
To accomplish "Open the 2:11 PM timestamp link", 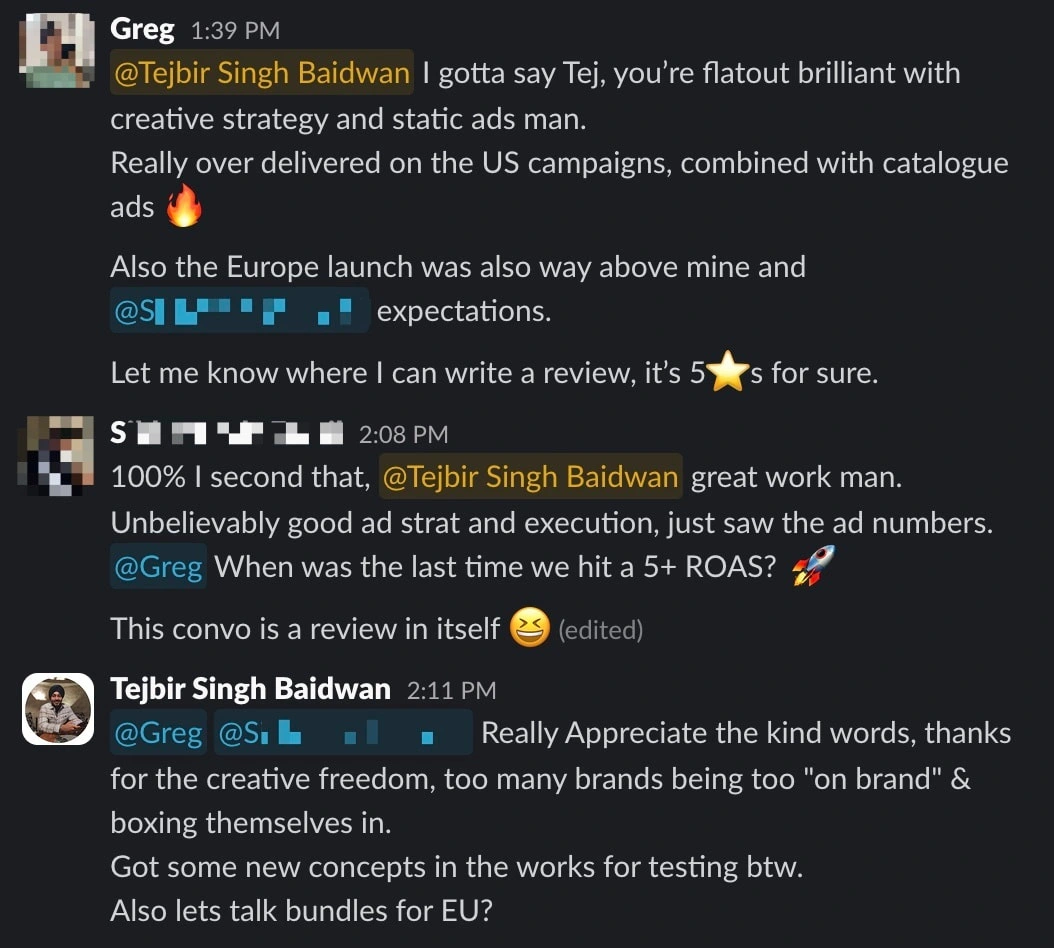I will [452, 690].
